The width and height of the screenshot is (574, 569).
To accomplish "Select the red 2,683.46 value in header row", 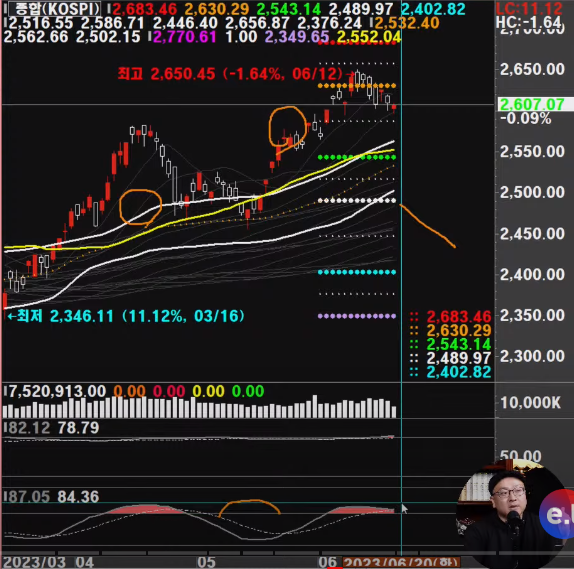I will (x=144, y=9).
